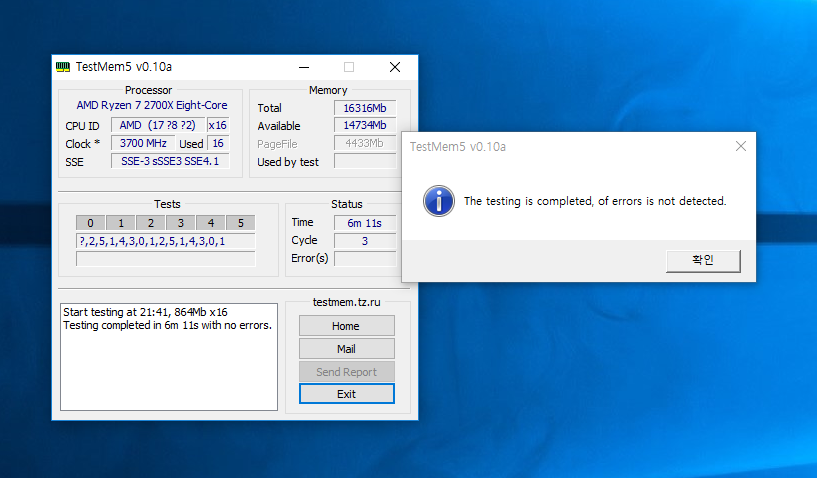This screenshot has height=478, width=817.
Task: Click the Available memory value 14734Mb
Action: point(365,125)
